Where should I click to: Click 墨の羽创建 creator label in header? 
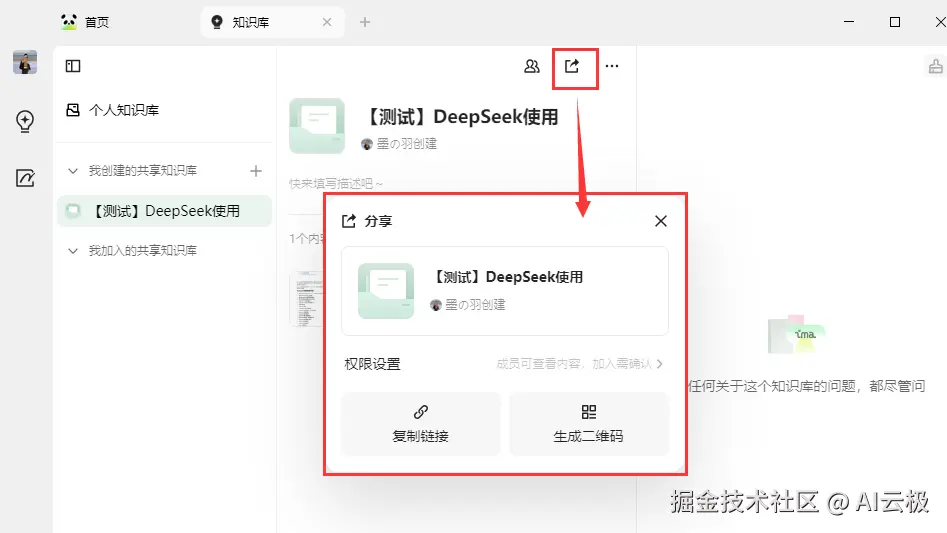399,144
